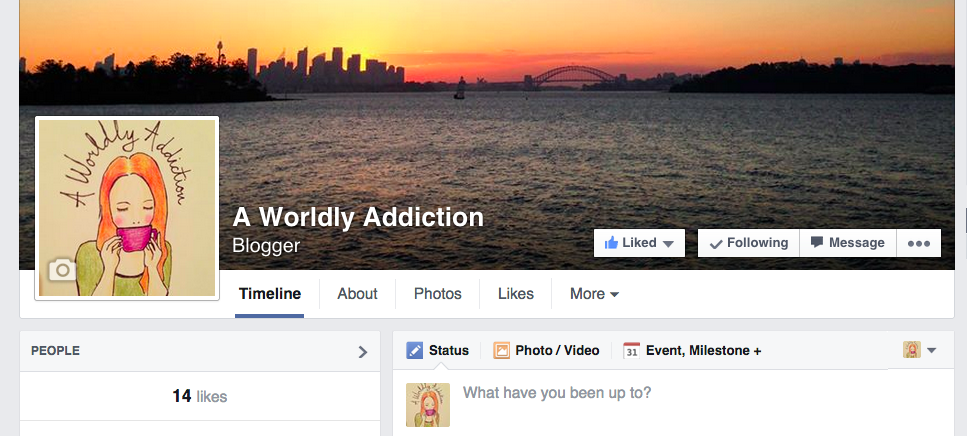Open the post-as identity dropdown arrow
The image size is (967, 436).
[x=931, y=350]
